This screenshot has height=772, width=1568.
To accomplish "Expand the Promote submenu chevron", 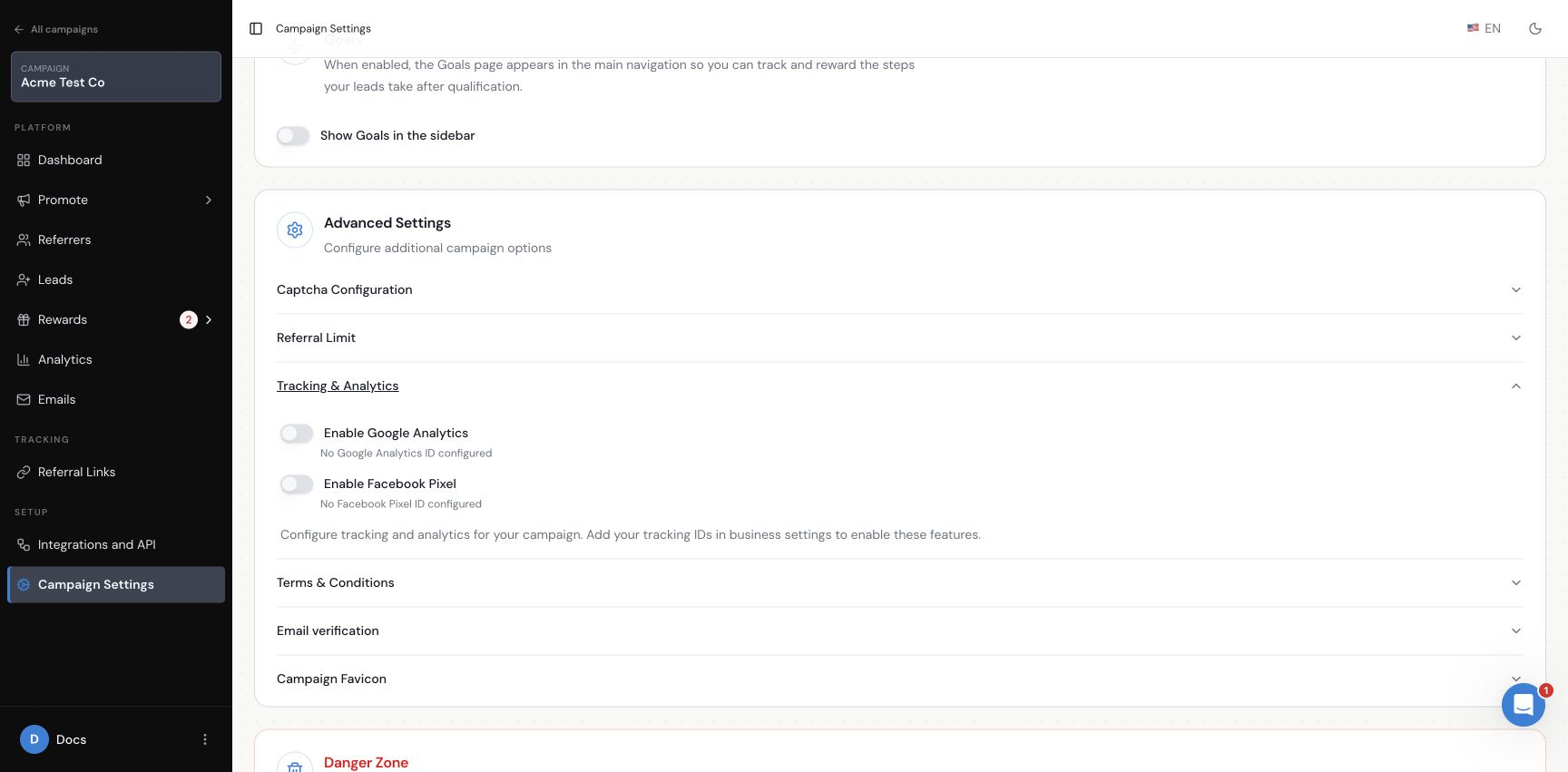I will click(x=209, y=200).
